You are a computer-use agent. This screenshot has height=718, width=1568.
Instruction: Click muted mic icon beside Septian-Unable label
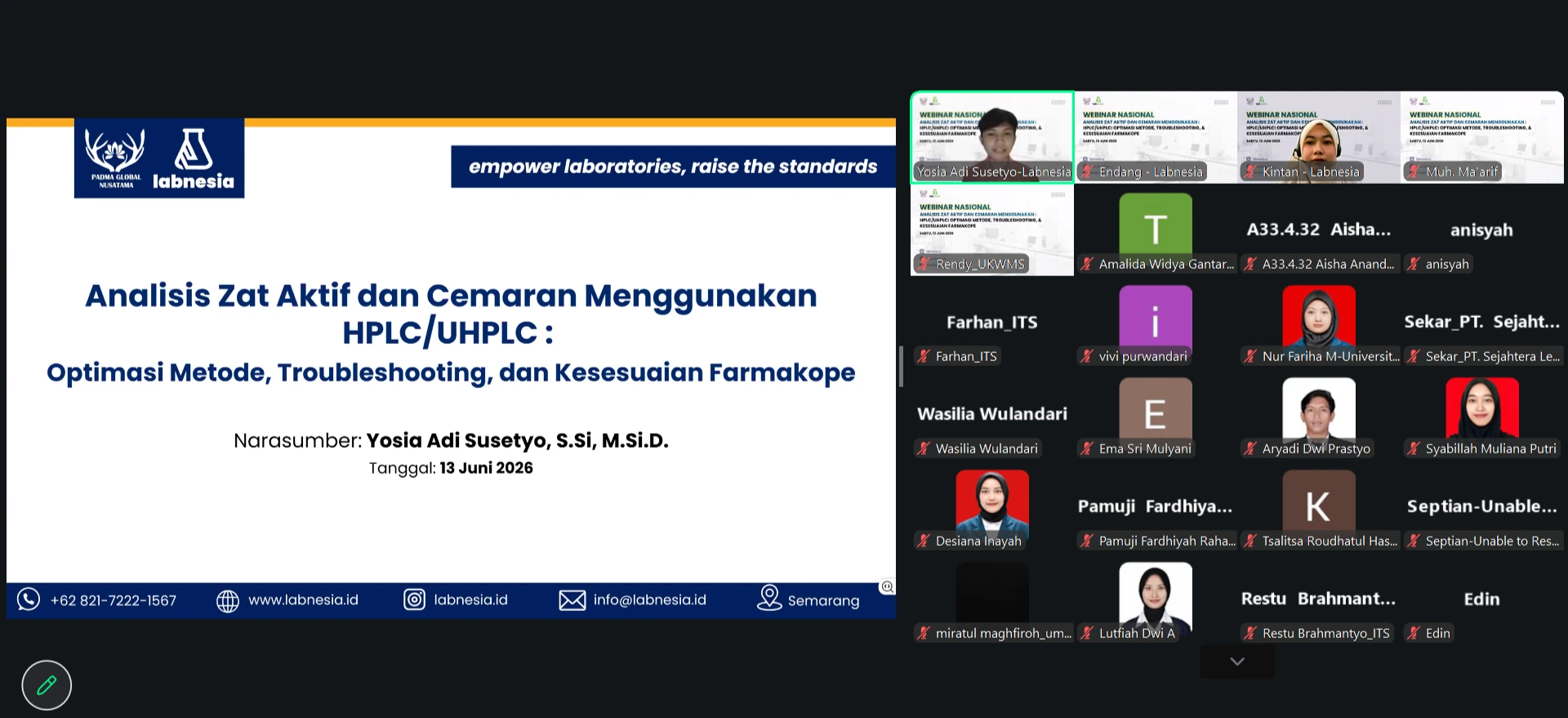[x=1414, y=541]
